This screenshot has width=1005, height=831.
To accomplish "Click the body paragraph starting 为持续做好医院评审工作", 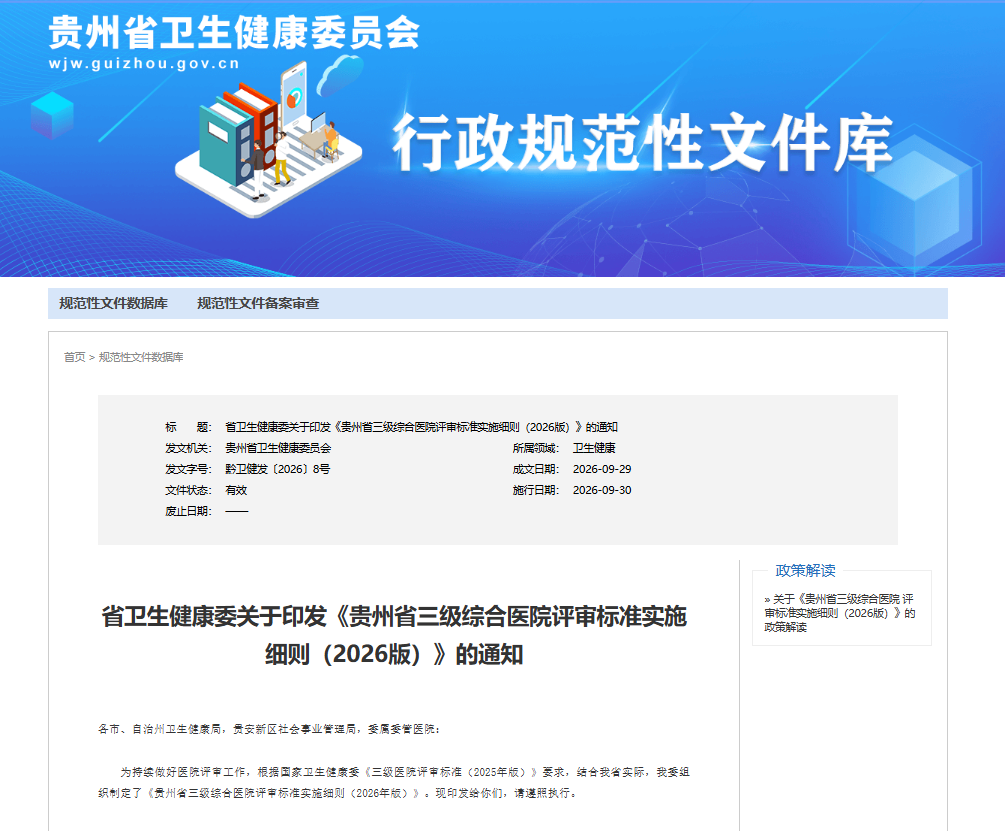I will click(394, 782).
